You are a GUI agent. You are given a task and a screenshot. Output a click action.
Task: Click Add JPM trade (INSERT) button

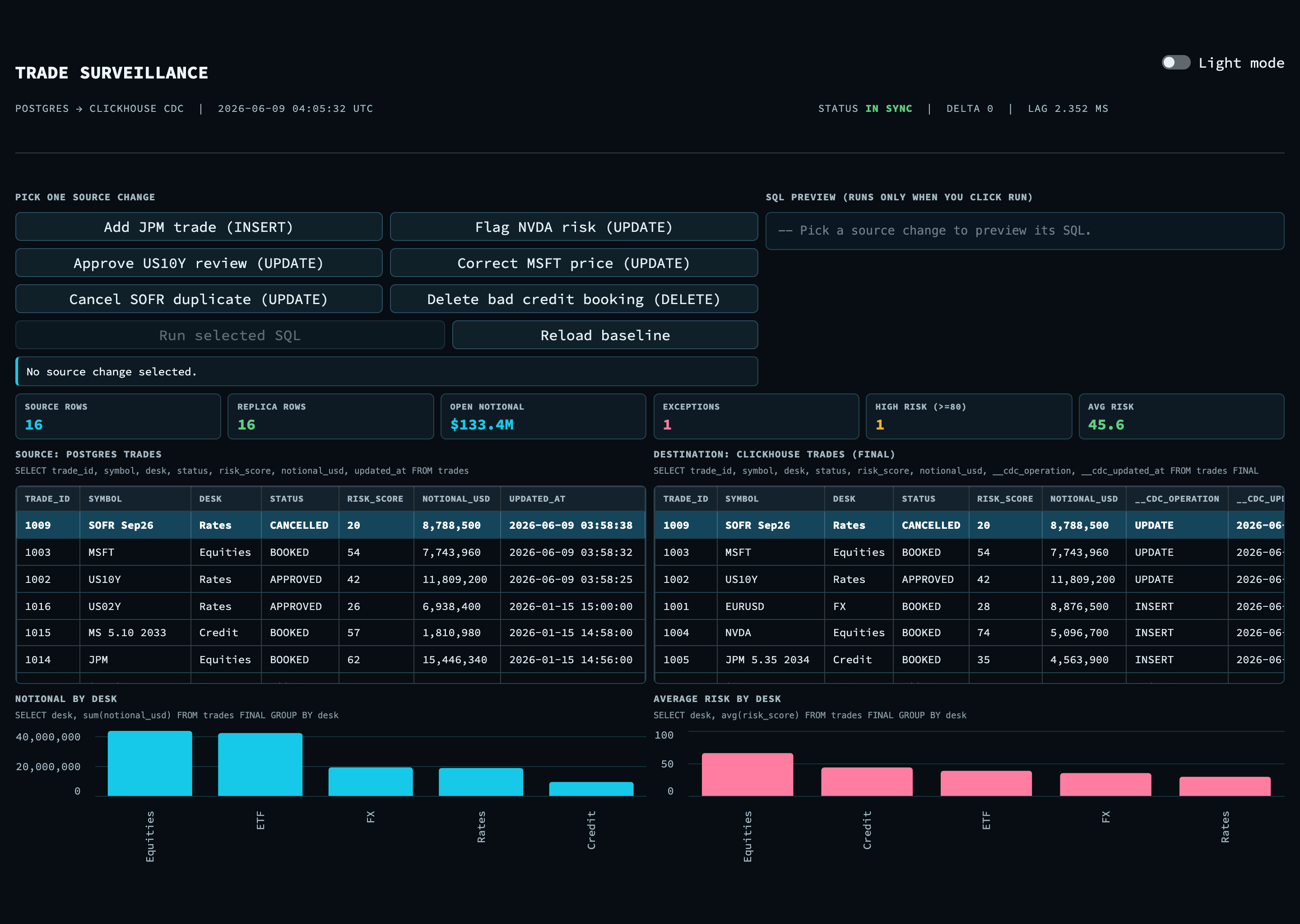tap(199, 227)
